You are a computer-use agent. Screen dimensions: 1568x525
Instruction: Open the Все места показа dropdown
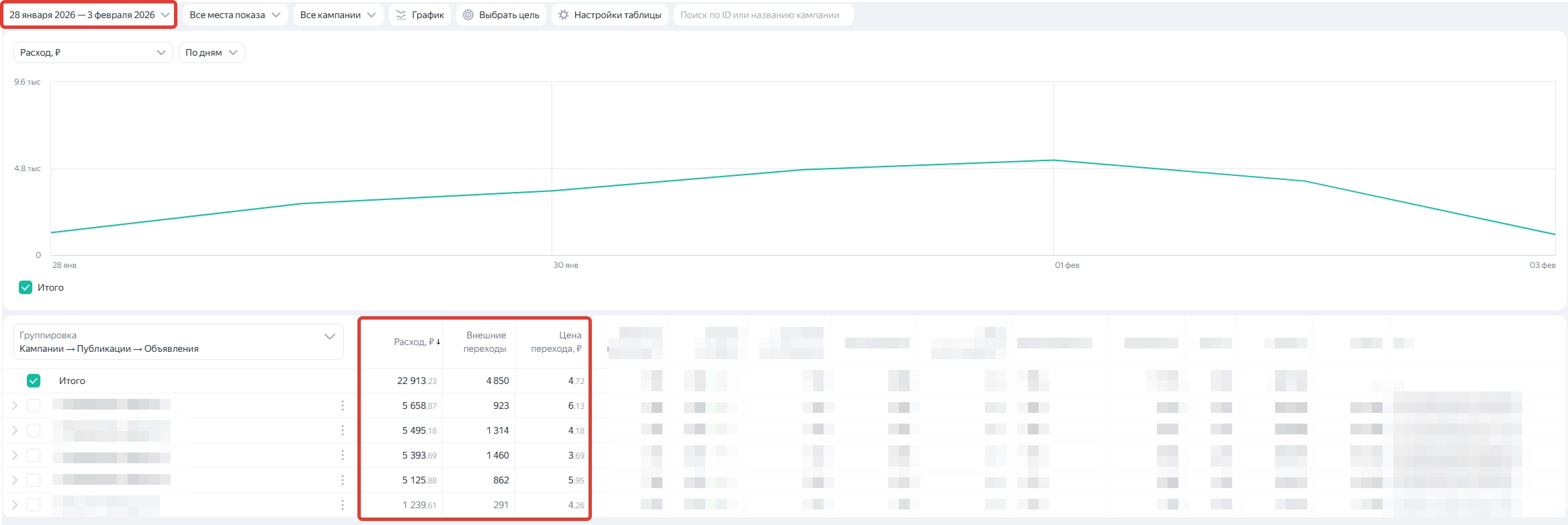[x=234, y=15]
